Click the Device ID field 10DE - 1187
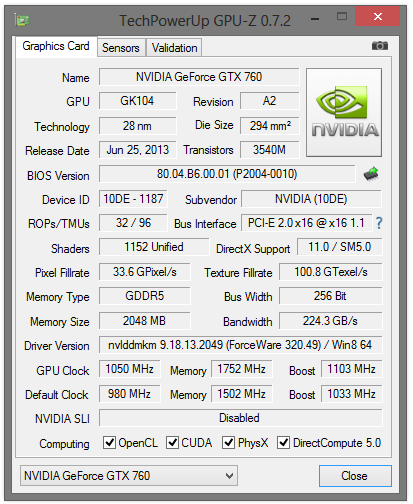413x504 pixels. [x=133, y=199]
